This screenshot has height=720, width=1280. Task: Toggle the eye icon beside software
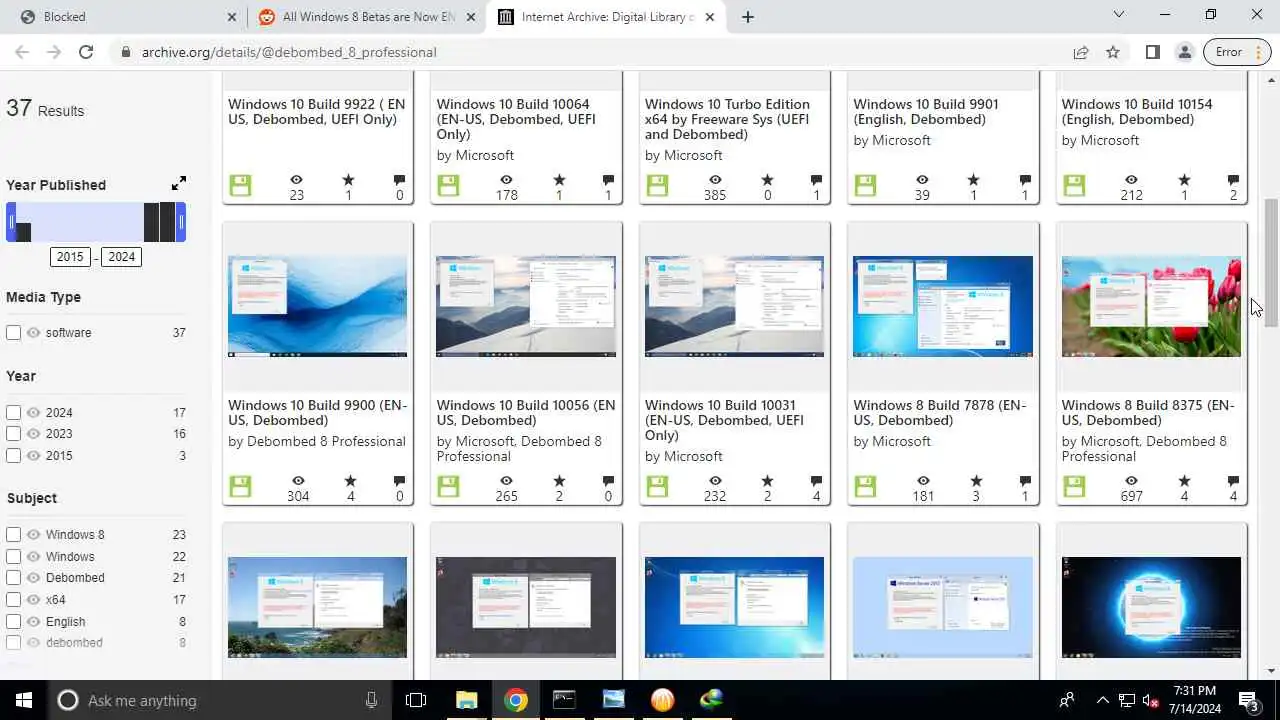pyautogui.click(x=33, y=333)
